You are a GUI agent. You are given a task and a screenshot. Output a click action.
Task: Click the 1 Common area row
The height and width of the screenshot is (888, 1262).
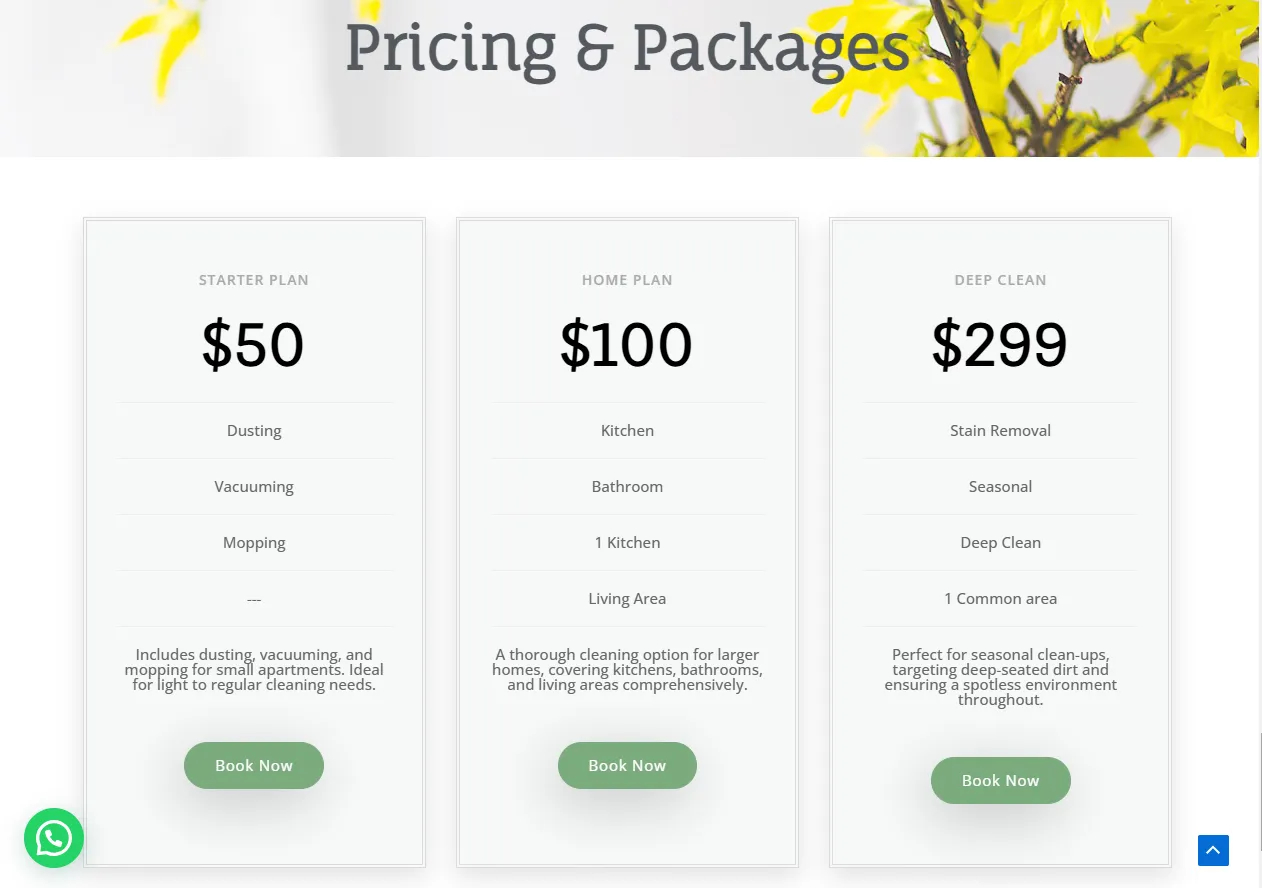(1000, 599)
